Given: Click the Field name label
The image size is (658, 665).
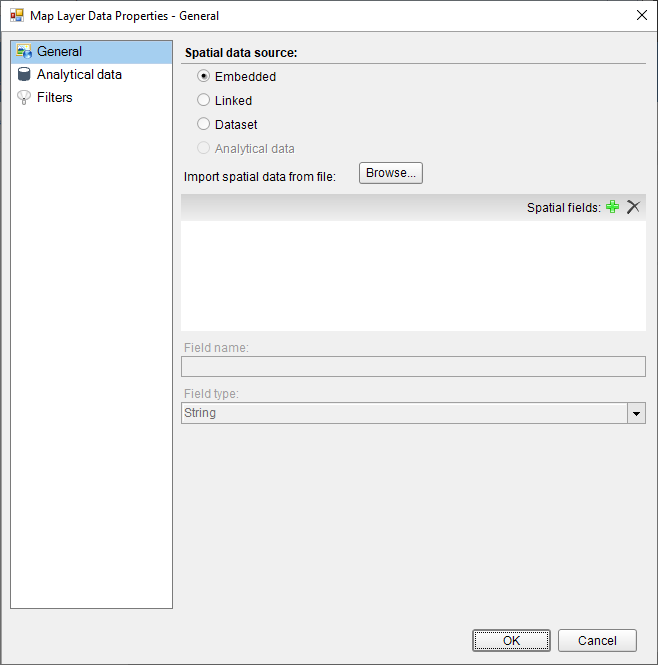Looking at the screenshot, I should coord(216,348).
